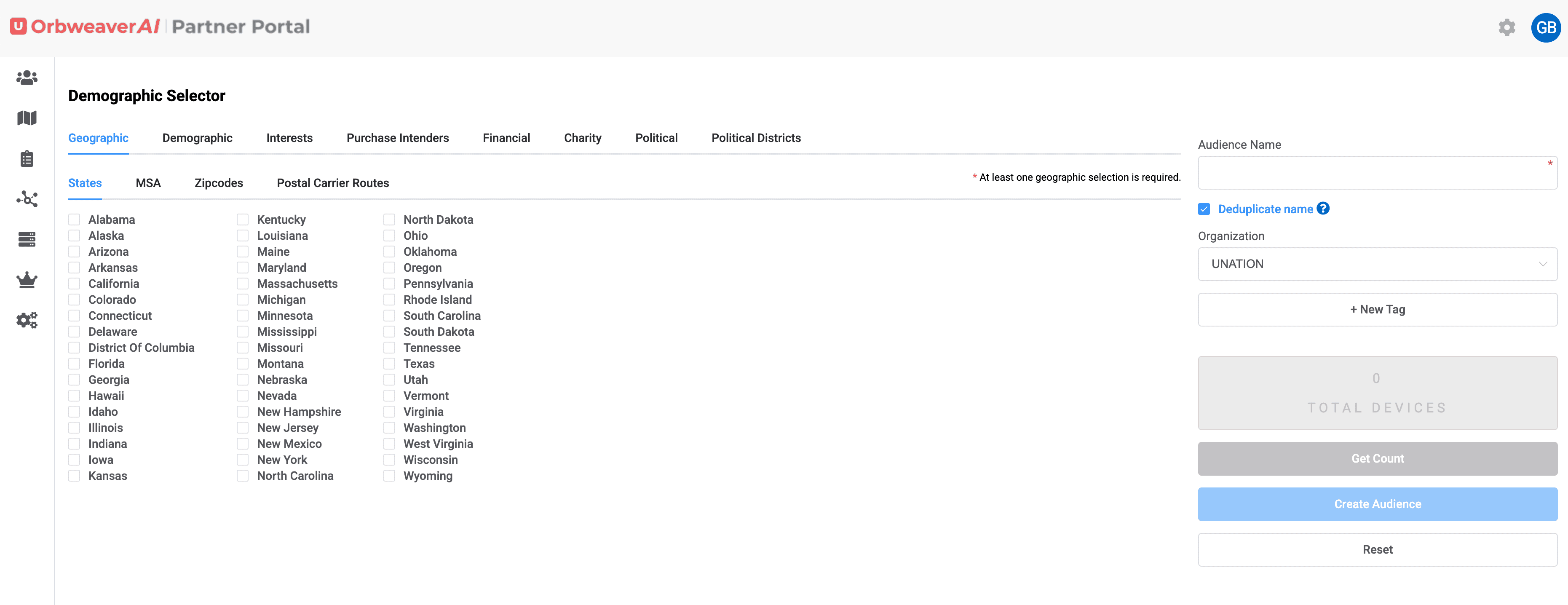The height and width of the screenshot is (605, 1568).
Task: Uncheck the Deduplicate name checkbox
Action: pyautogui.click(x=1204, y=209)
